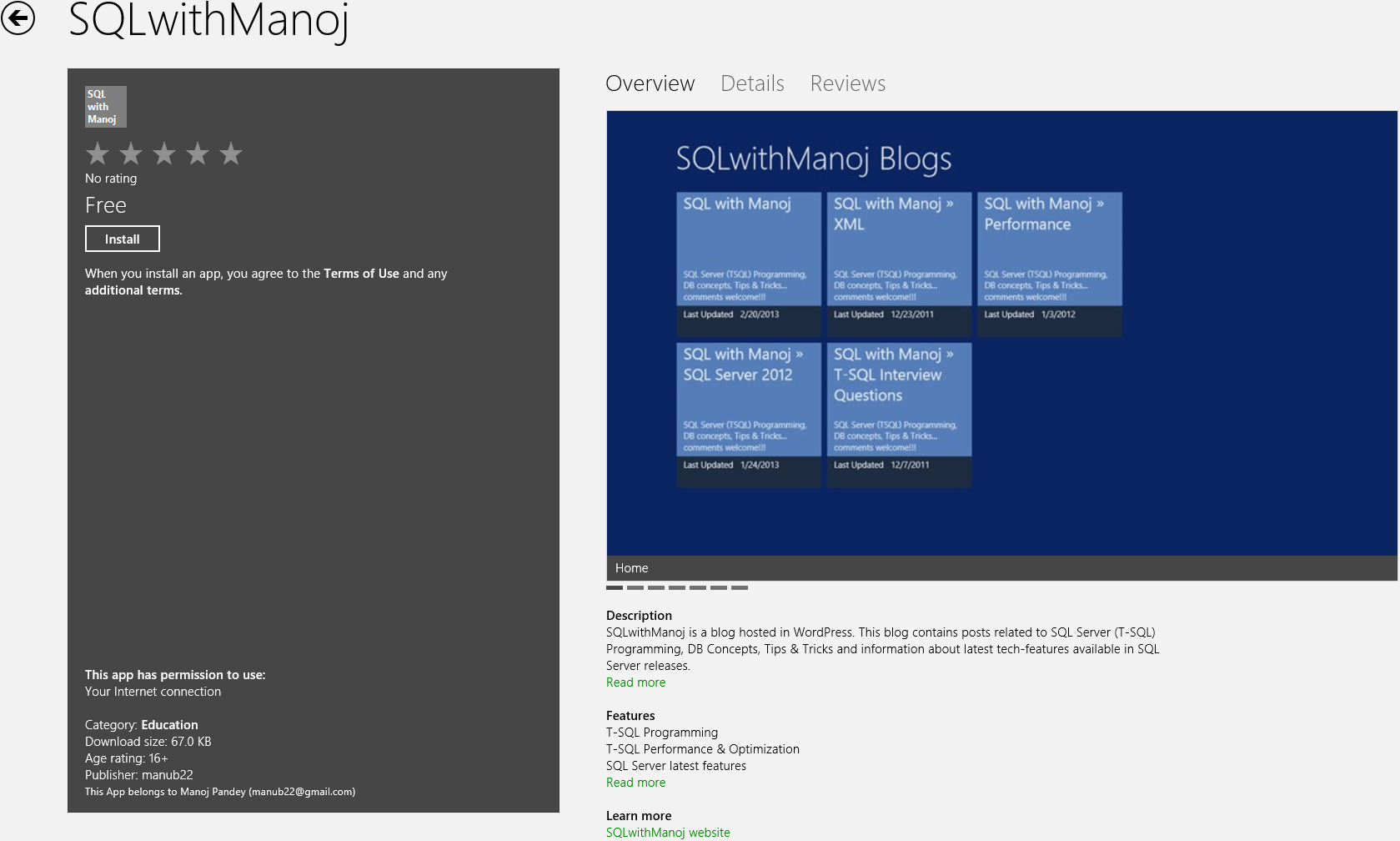Image resolution: width=1400 pixels, height=841 pixels.
Task: Switch to the Details tab
Action: 752,83
